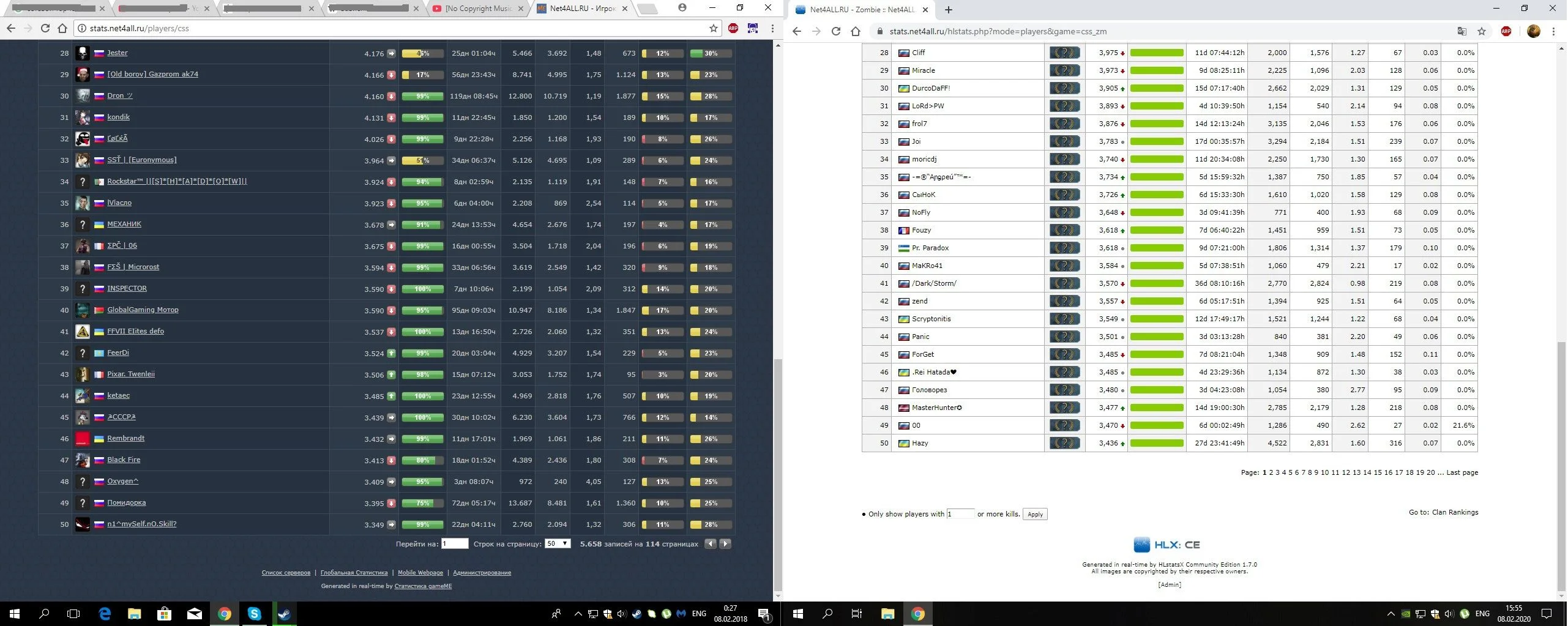
Task: Switch to the No Copyright Music tab
Action: pos(477,9)
